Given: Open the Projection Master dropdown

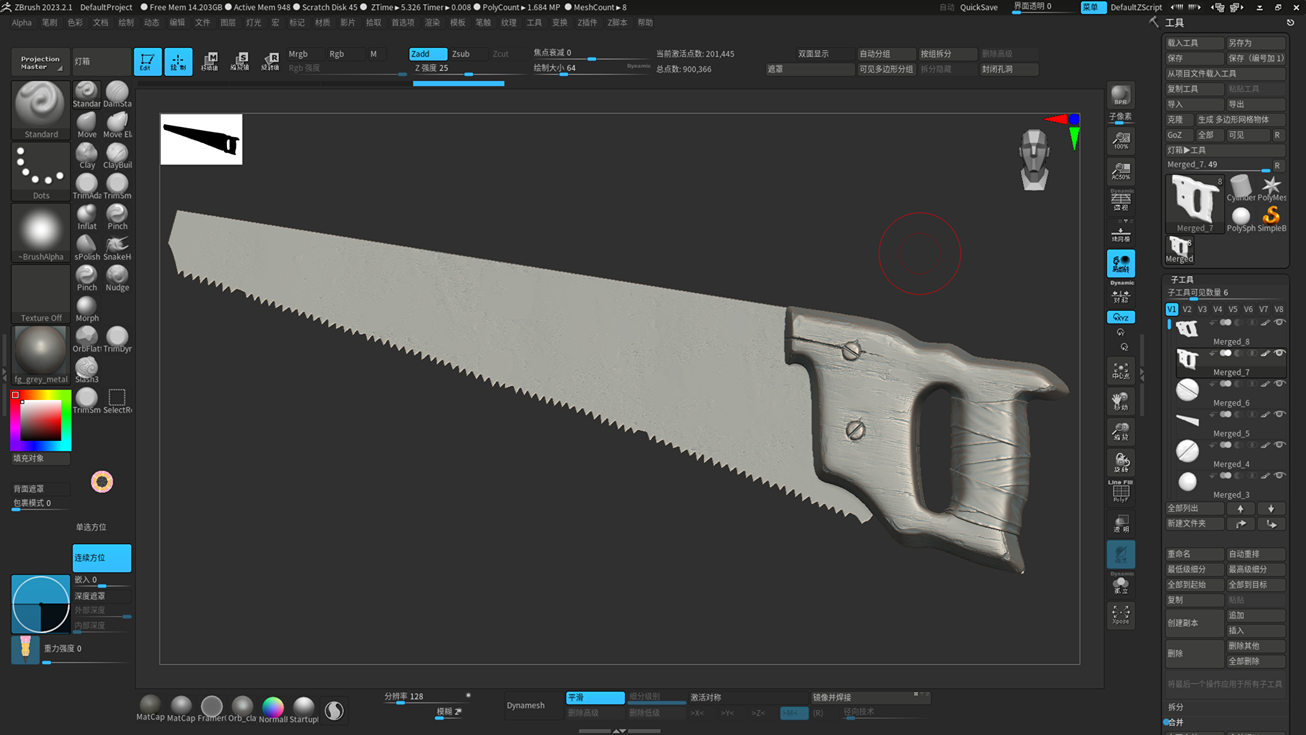Looking at the screenshot, I should coord(41,62).
